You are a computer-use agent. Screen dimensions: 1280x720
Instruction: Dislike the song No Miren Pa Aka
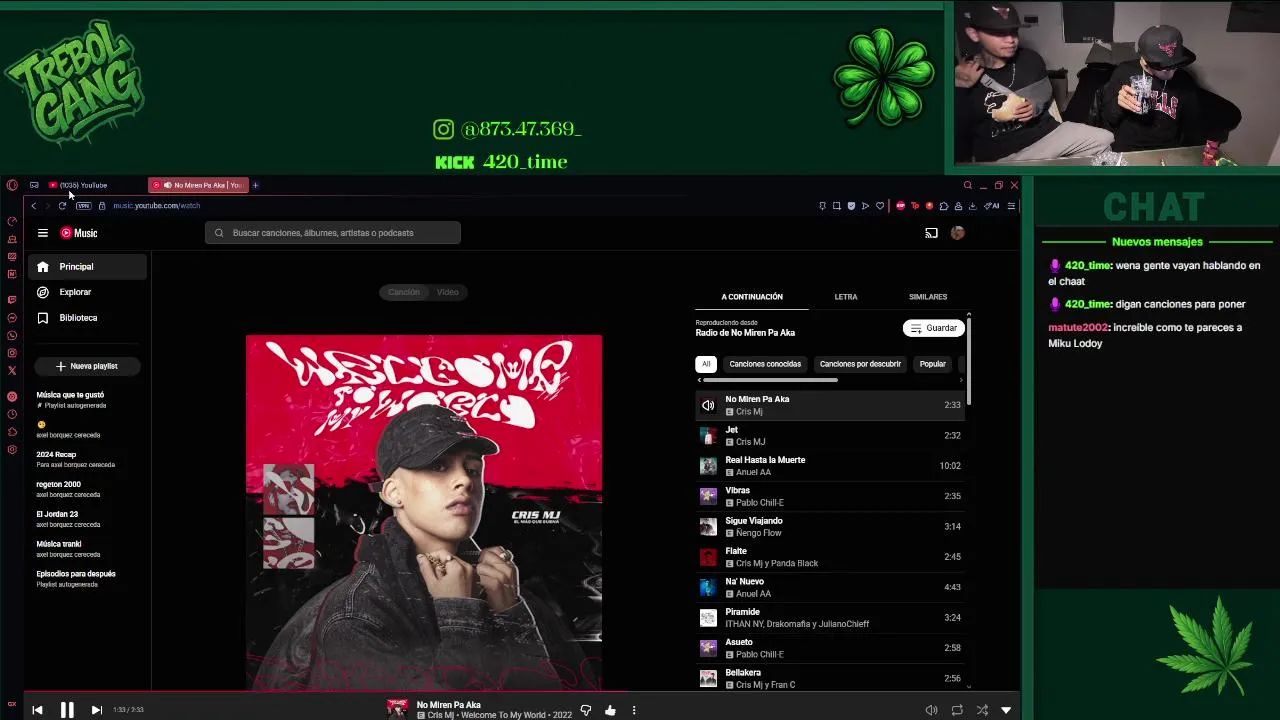click(586, 710)
